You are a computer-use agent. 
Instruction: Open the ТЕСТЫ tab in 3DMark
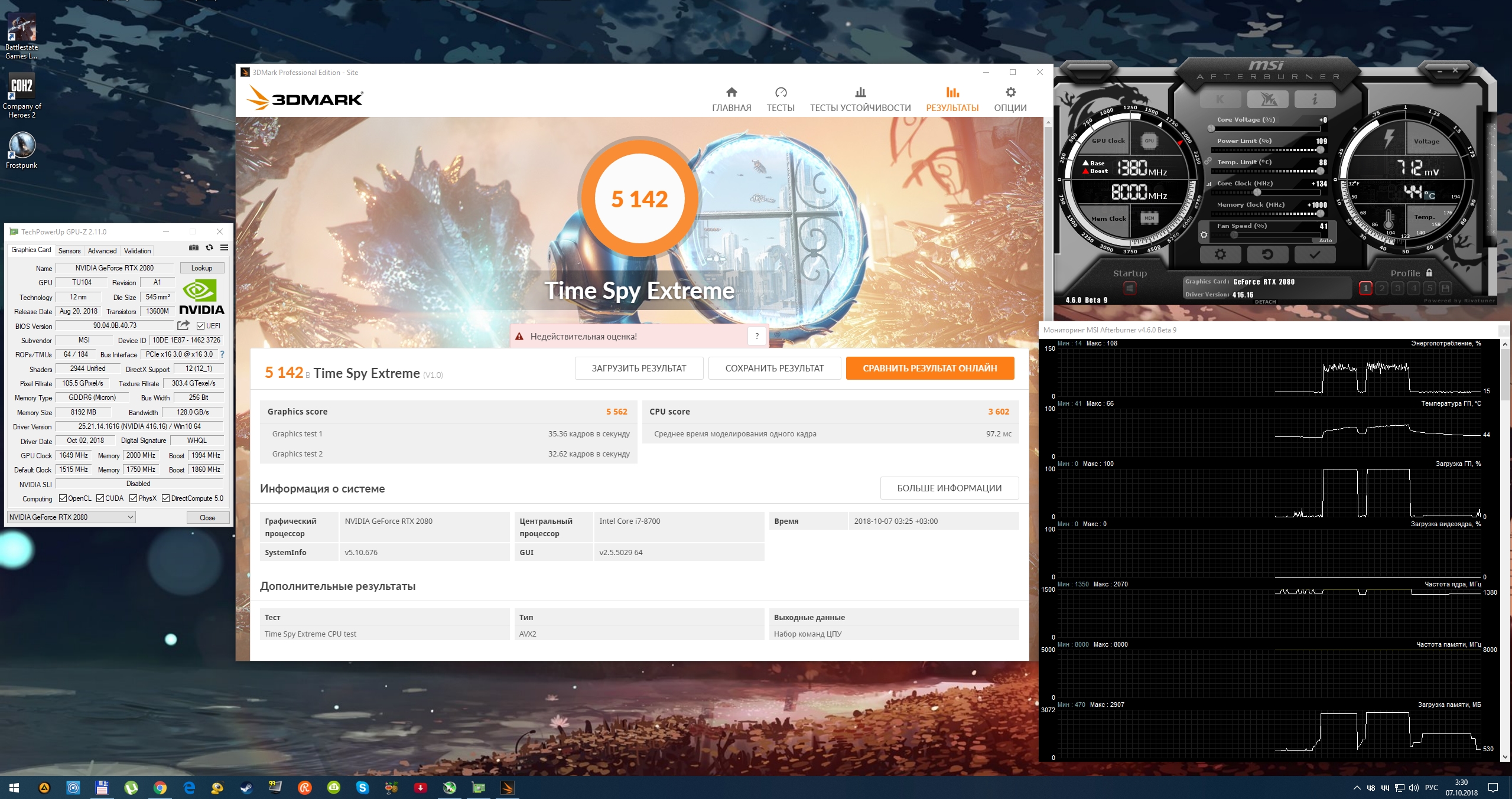(780, 99)
